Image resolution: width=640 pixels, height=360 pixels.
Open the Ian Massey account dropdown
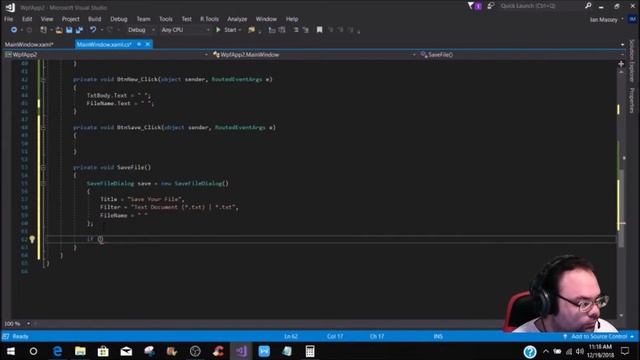[x=606, y=19]
